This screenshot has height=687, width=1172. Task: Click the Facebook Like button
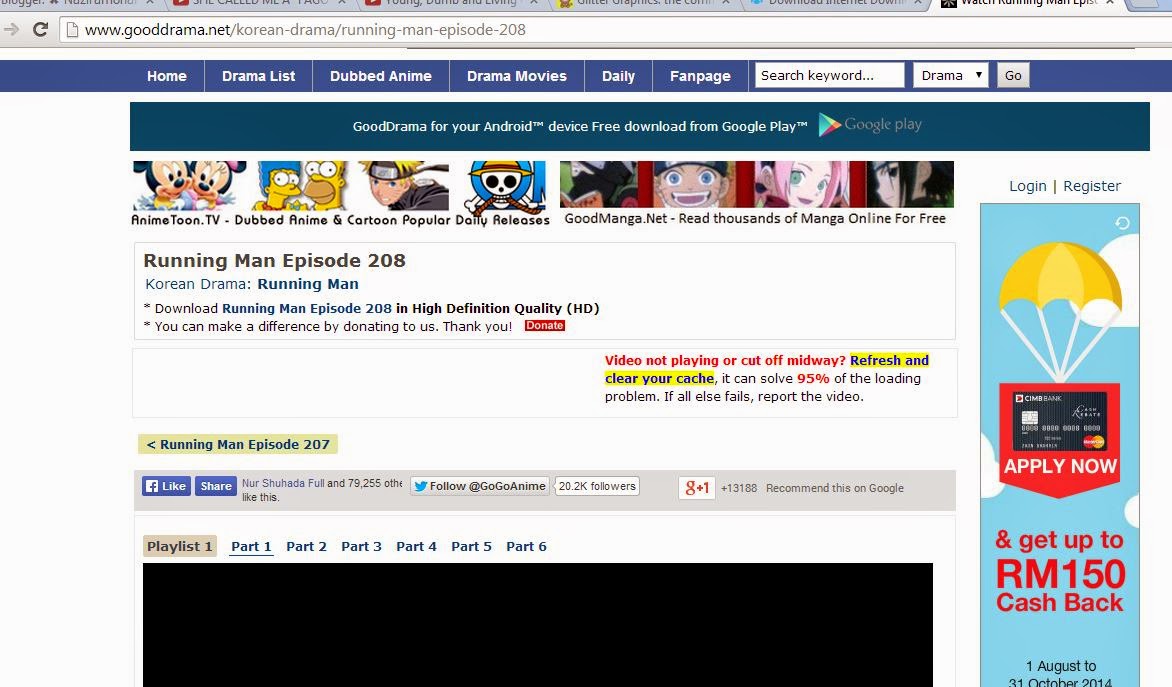pyautogui.click(x=166, y=486)
